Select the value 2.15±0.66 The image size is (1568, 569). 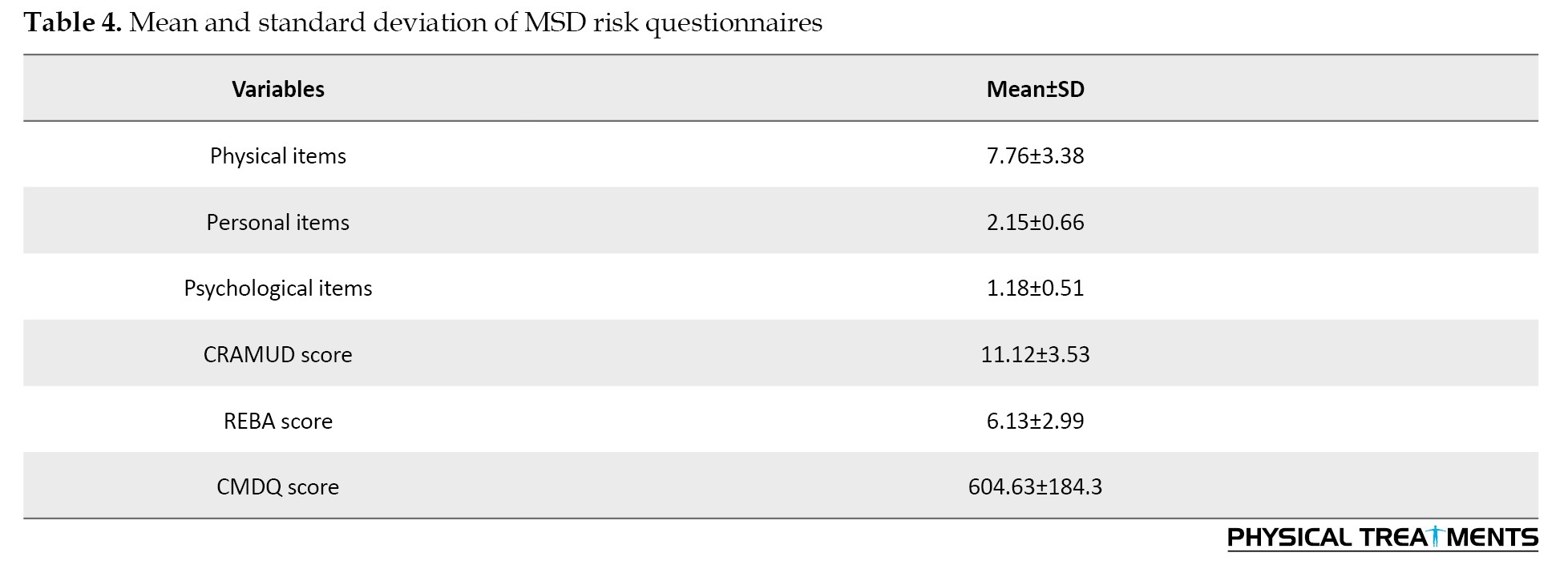coord(1035,222)
